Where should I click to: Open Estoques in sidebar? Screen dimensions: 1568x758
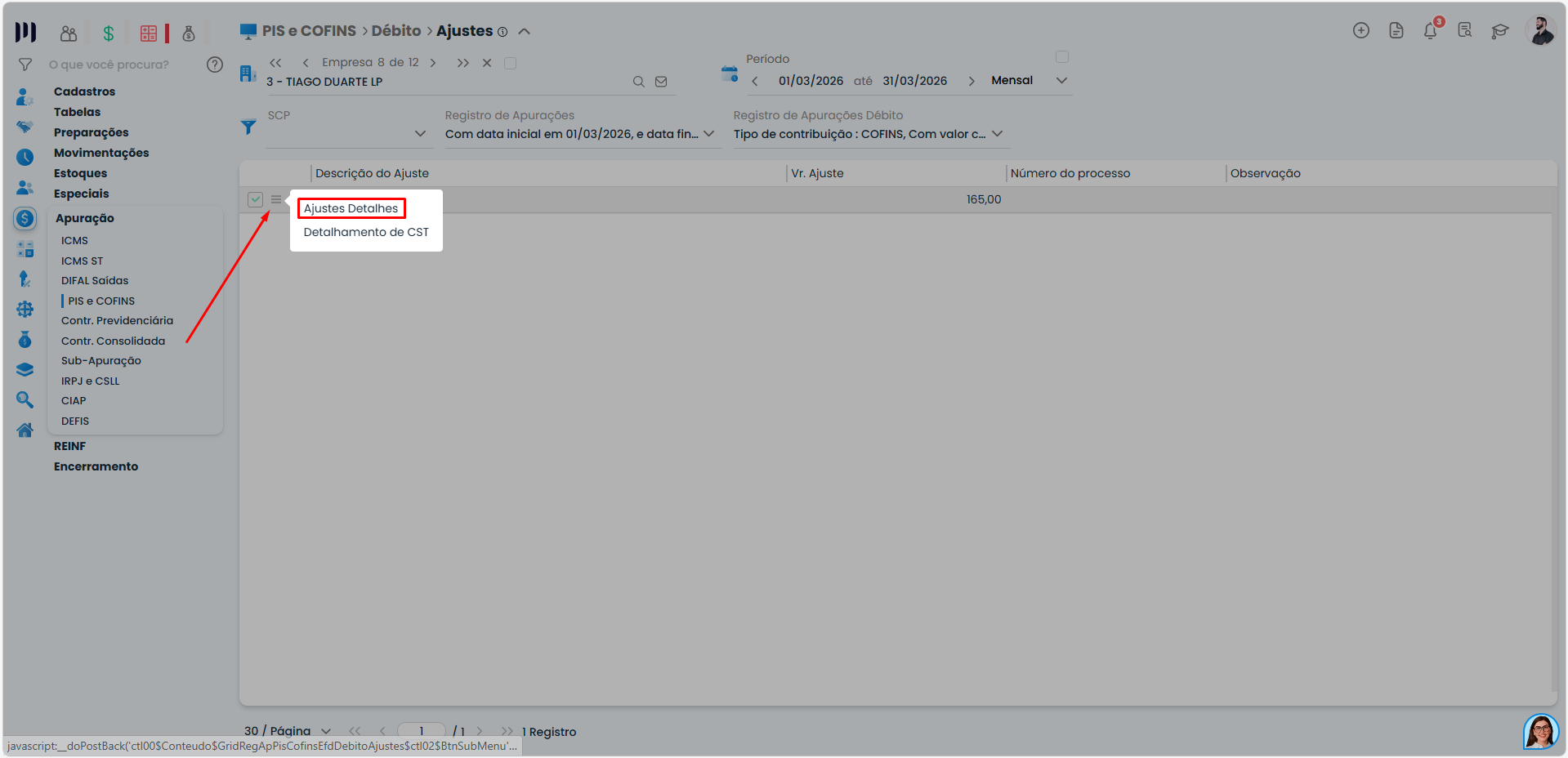[x=81, y=173]
